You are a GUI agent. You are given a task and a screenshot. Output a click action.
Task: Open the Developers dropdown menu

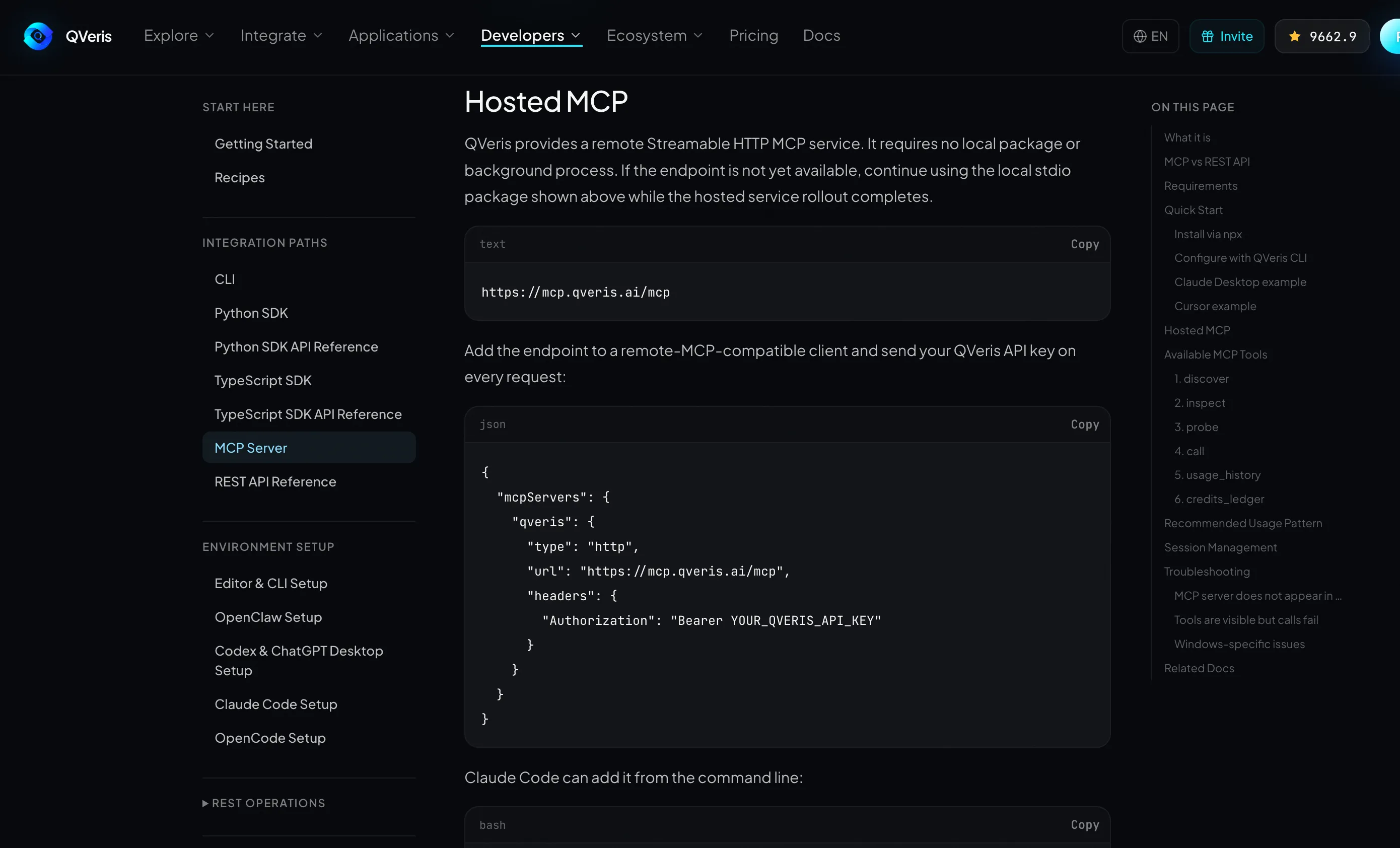pyautogui.click(x=531, y=35)
